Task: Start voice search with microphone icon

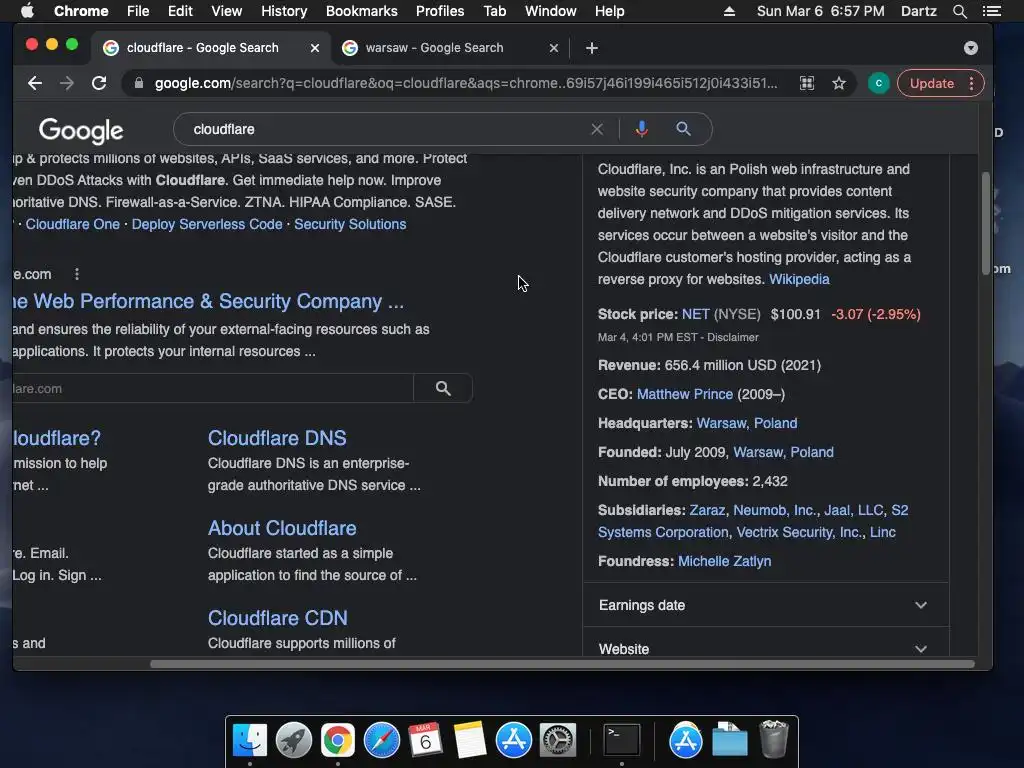Action: pyautogui.click(x=641, y=129)
